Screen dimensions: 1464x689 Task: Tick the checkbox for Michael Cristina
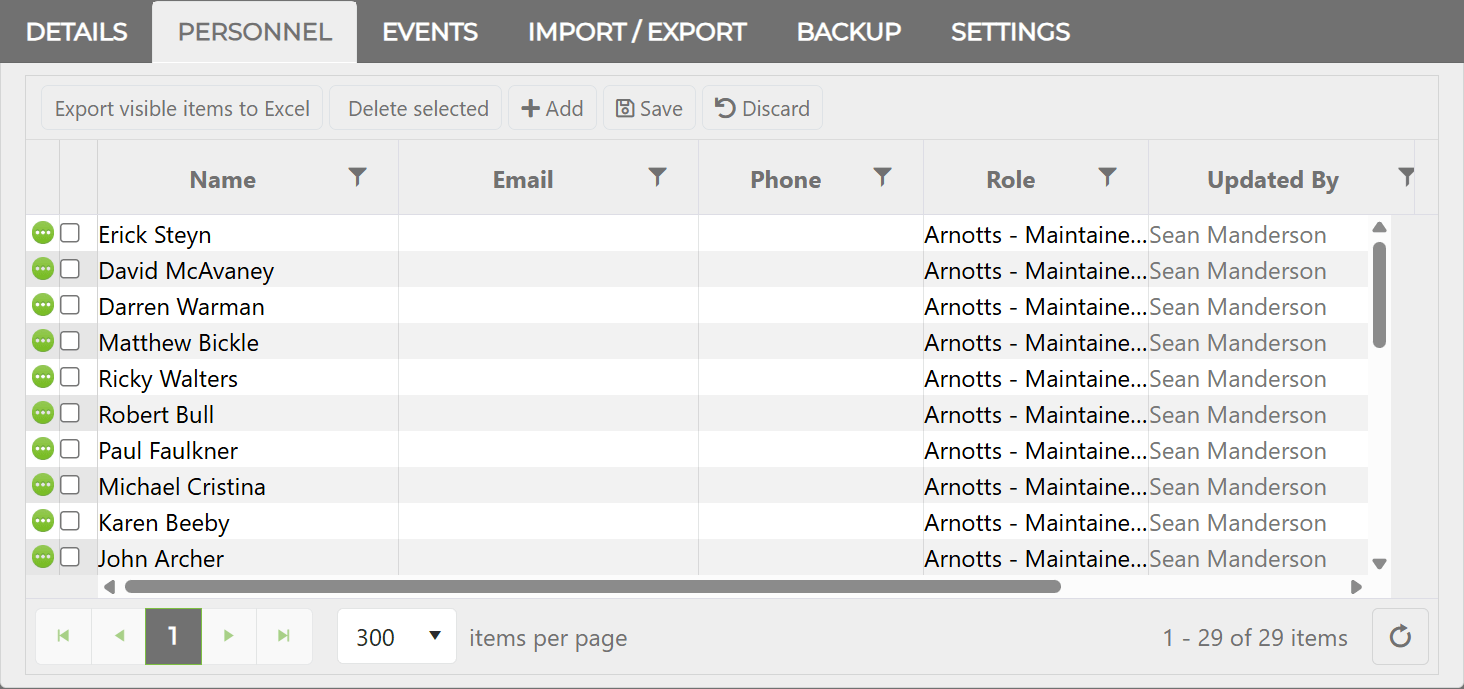click(70, 485)
